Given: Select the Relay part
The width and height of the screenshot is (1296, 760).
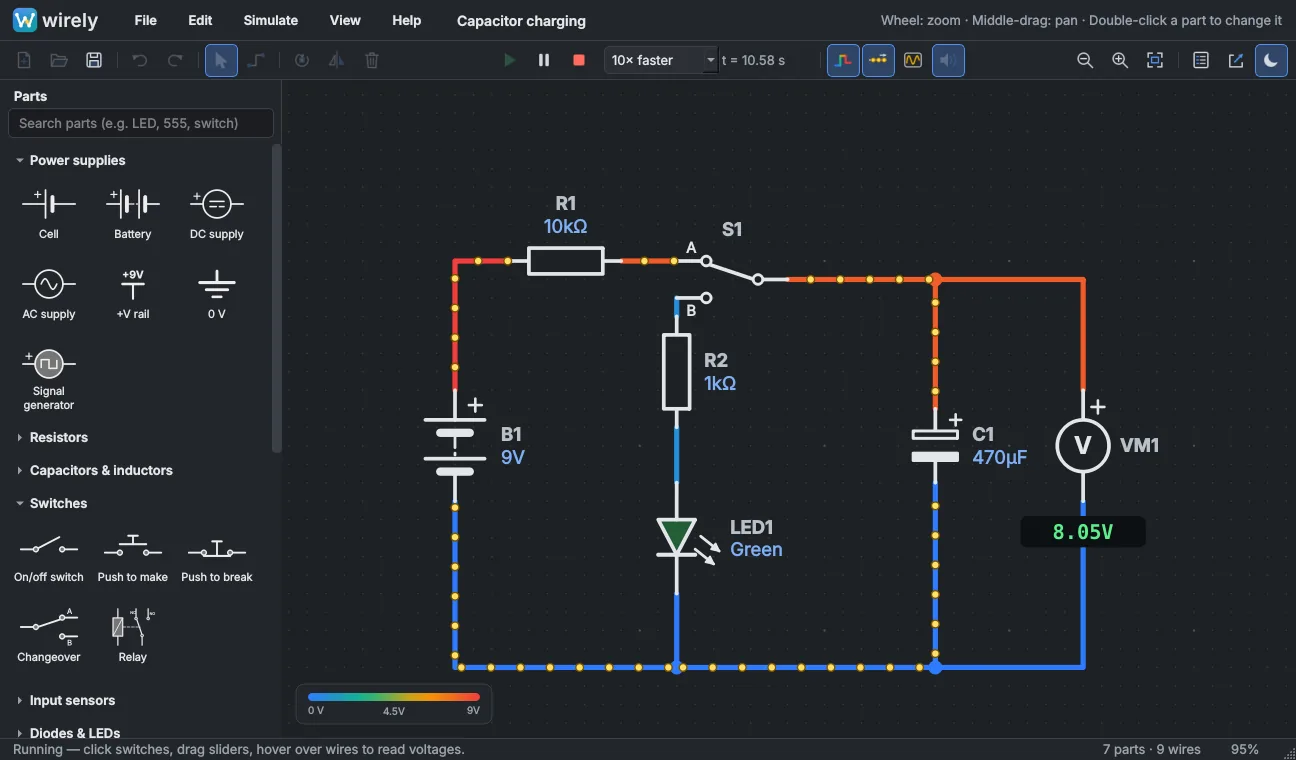Looking at the screenshot, I should (133, 635).
